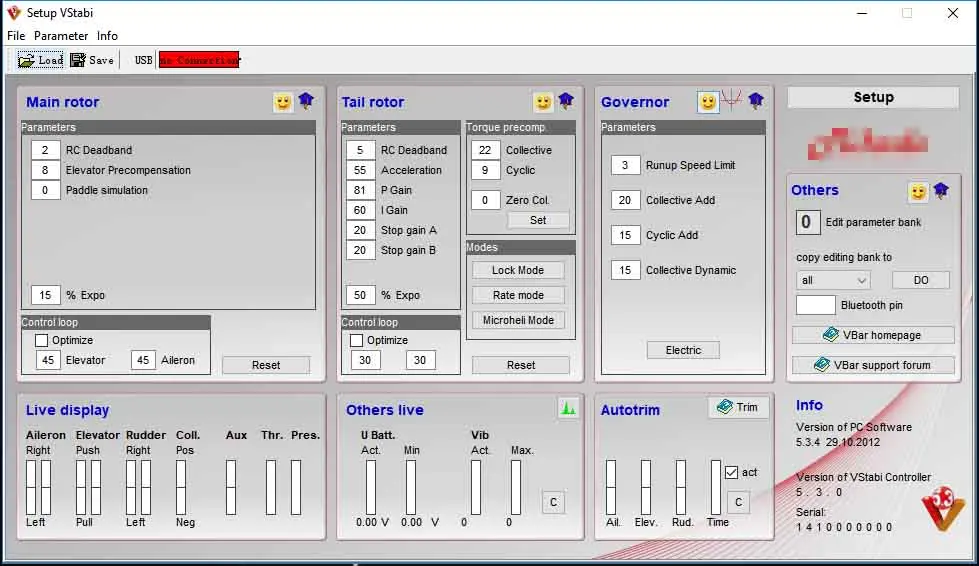Click the Tail rotor P Gain field

point(360,190)
